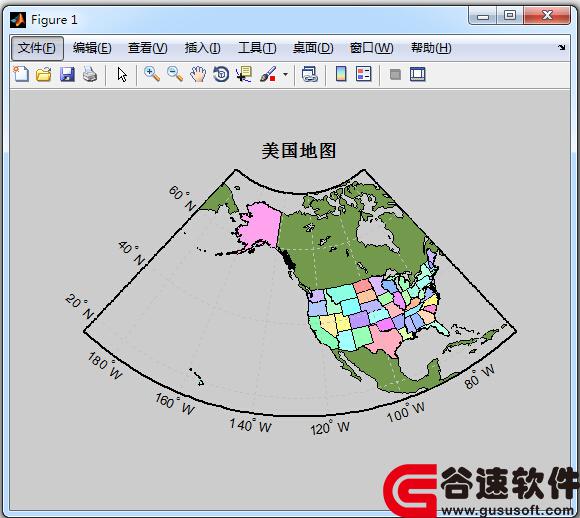
Task: Open the 插入(I) menu
Action: coord(203,48)
